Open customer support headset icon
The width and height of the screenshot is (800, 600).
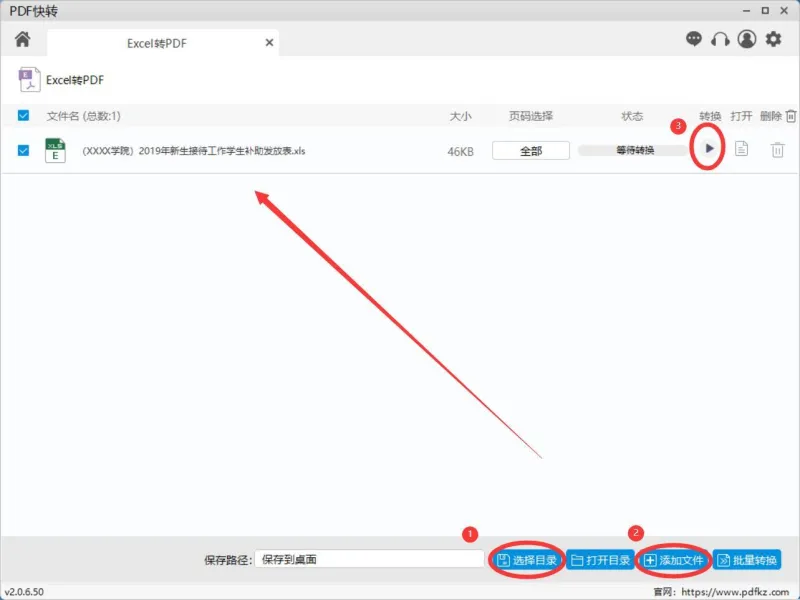tap(720, 39)
